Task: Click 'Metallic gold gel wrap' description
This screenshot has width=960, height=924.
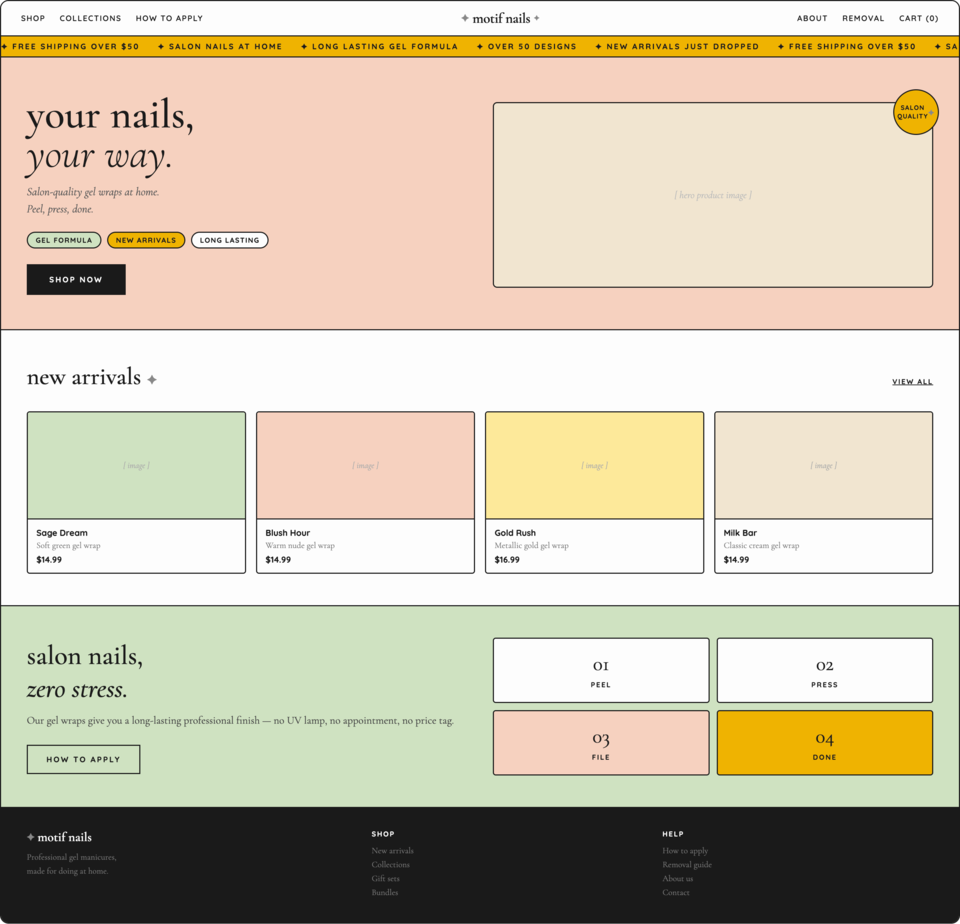Action: click(x=531, y=546)
